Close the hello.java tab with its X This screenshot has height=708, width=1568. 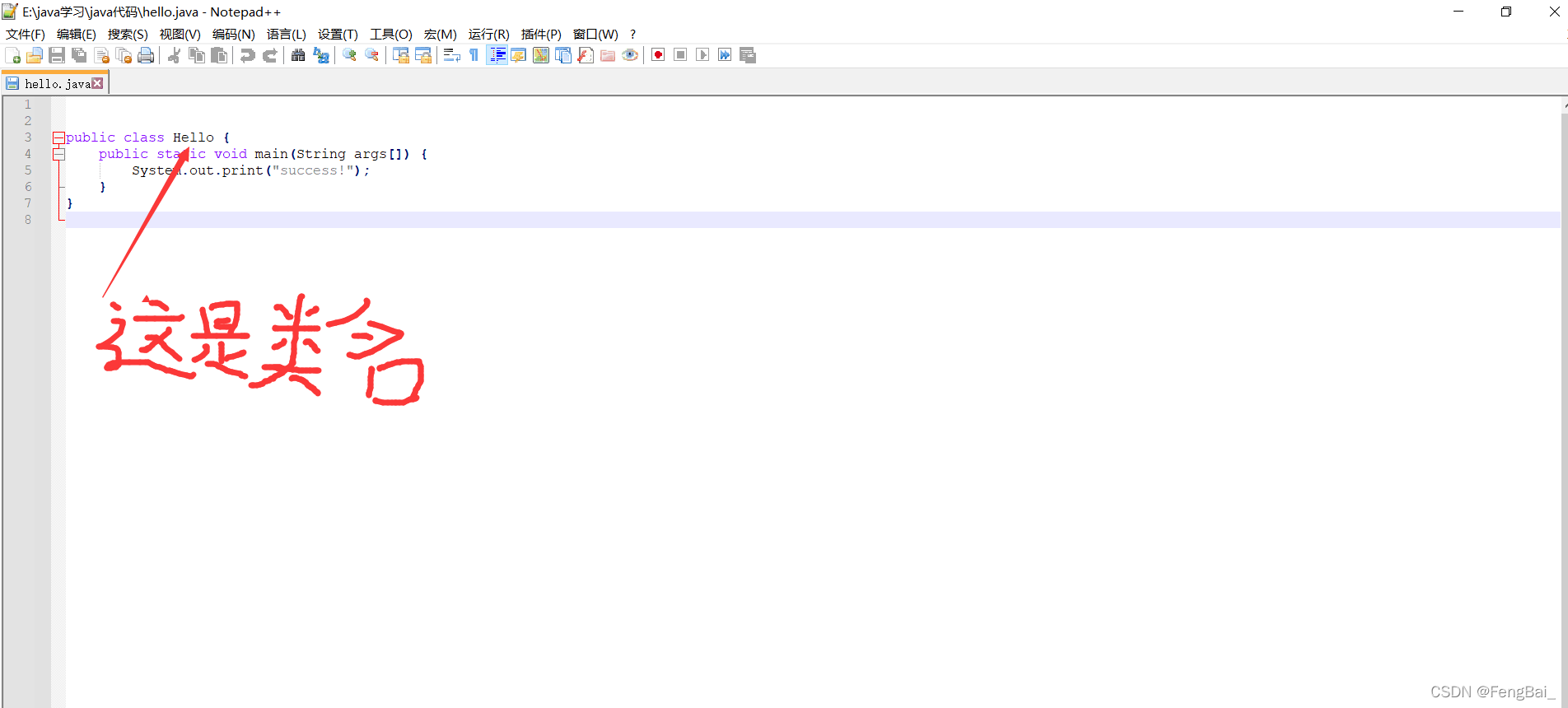98,83
